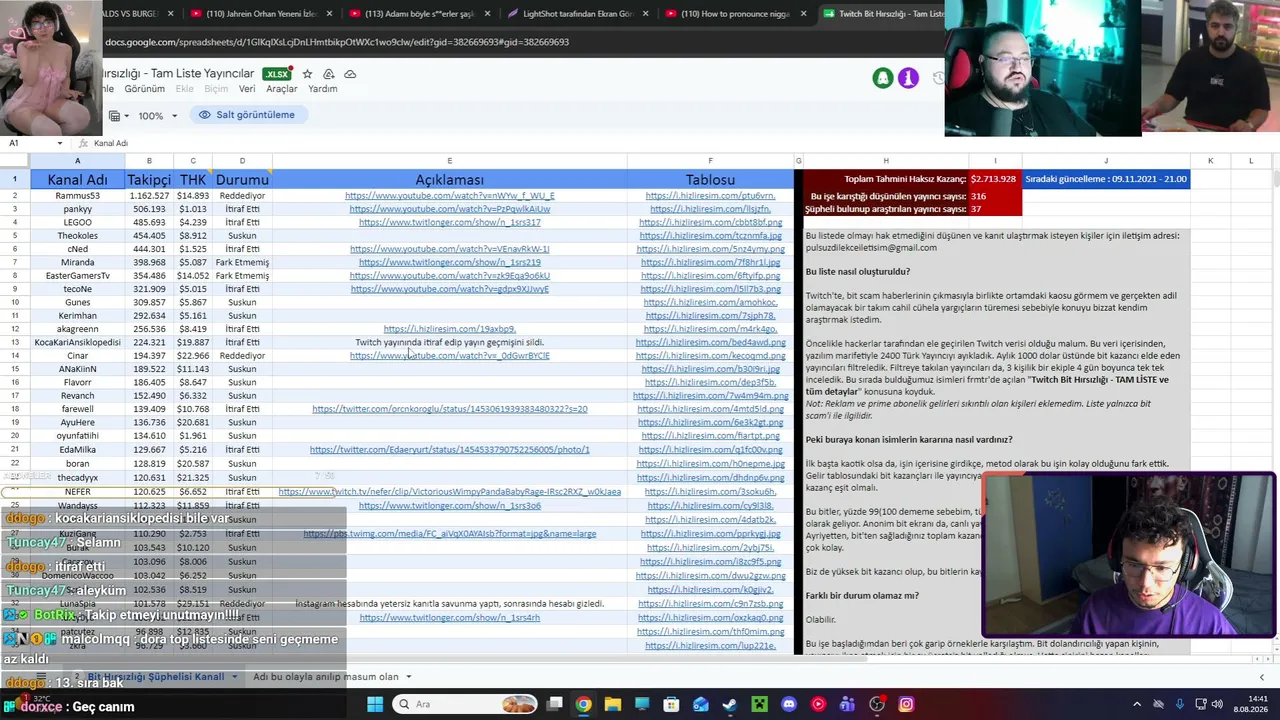Open the Yardım menu
Image resolution: width=1280 pixels, height=720 pixels.
(x=322, y=89)
